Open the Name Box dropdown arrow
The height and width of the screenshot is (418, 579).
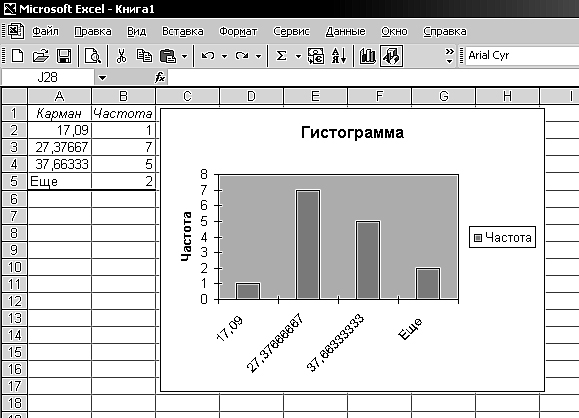102,78
